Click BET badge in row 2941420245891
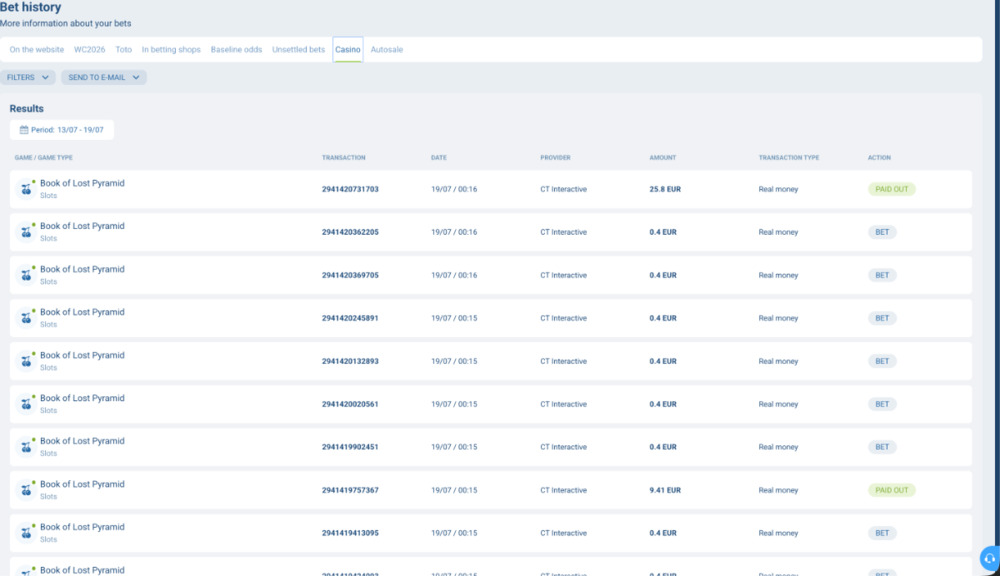This screenshot has width=1000, height=576. coord(882,318)
